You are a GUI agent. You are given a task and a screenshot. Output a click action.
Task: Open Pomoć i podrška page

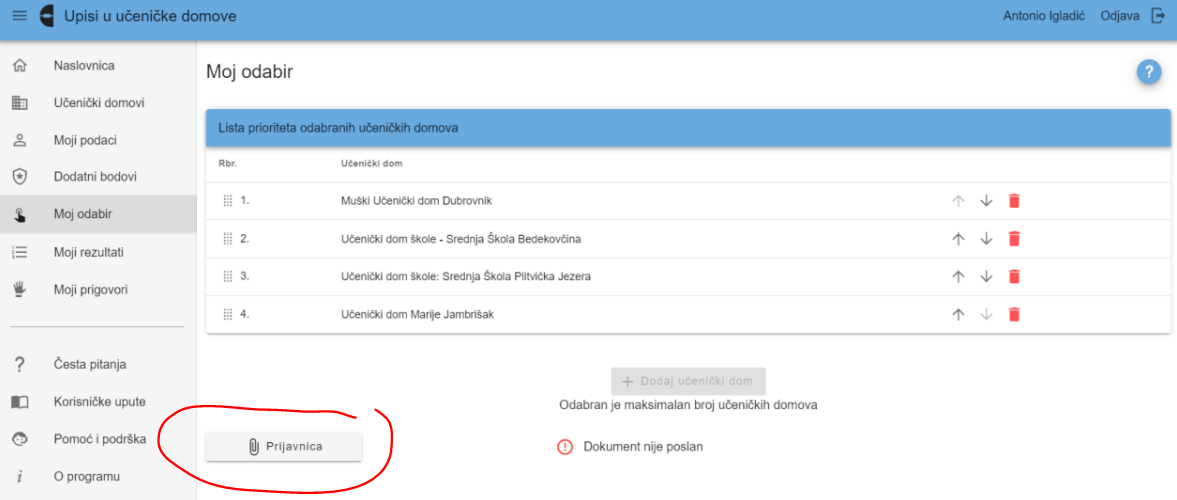coord(98,438)
